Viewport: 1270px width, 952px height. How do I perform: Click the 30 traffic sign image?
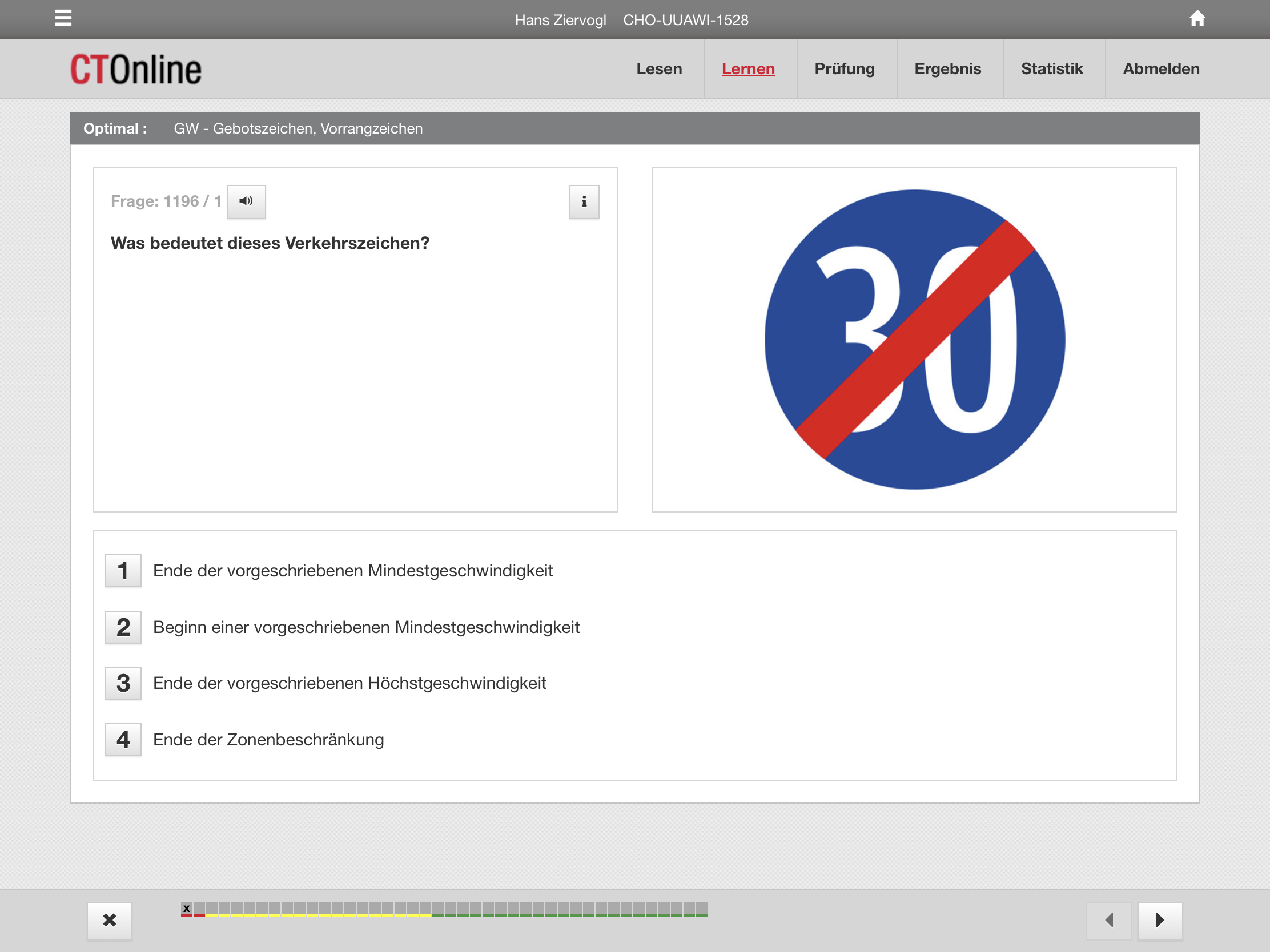tap(915, 340)
